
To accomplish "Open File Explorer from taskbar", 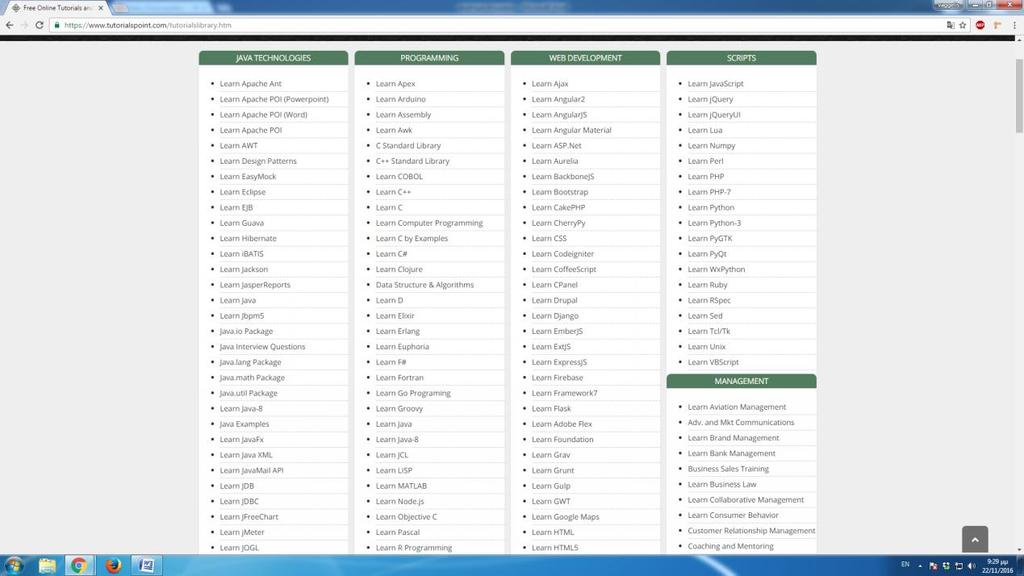I will pyautogui.click(x=47, y=566).
